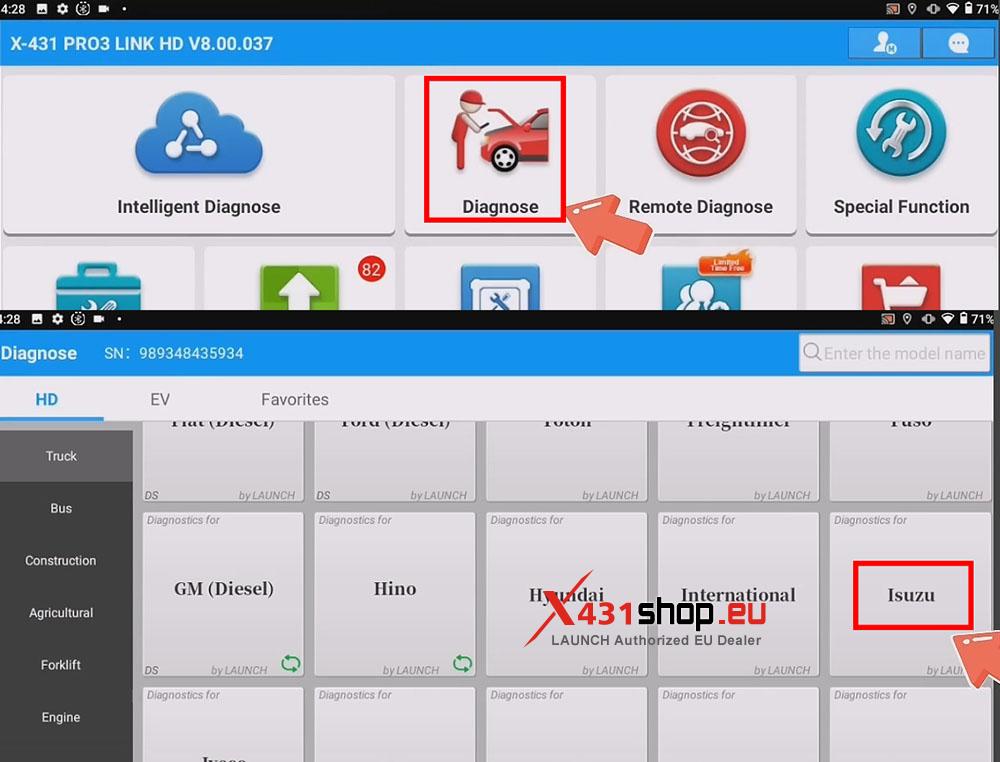This screenshot has width=1000, height=762.
Task: Open Foton diagnostics card
Action: (x=566, y=462)
